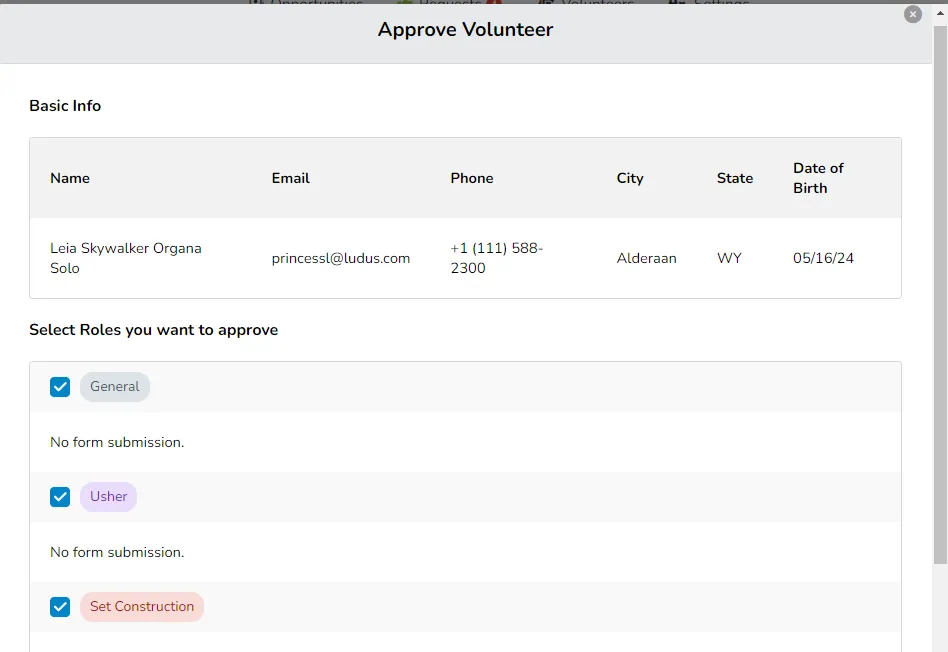Click the Phone column header
The width and height of the screenshot is (948, 652).
click(472, 178)
